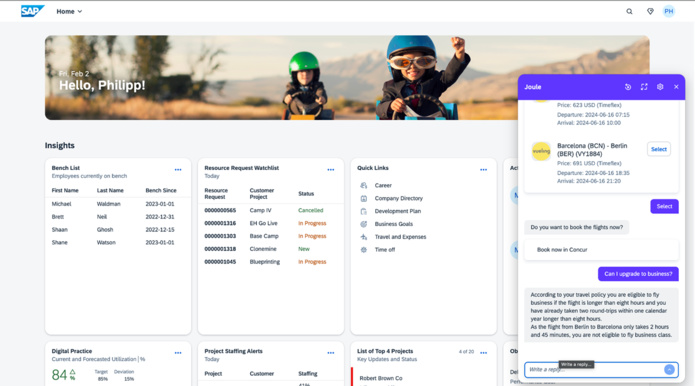Click Shaan Ghosh bench row
695x386 pixels.
117,230
